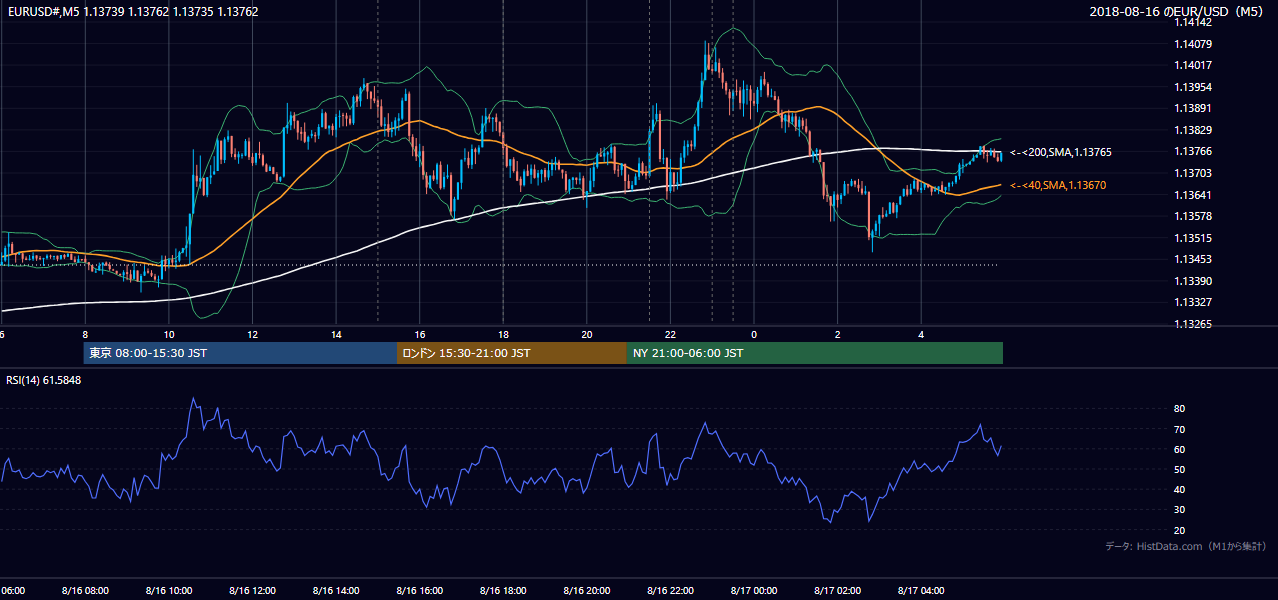Click price axis value 1.14142
Screen dimensions: 1278x600
click(x=1193, y=22)
